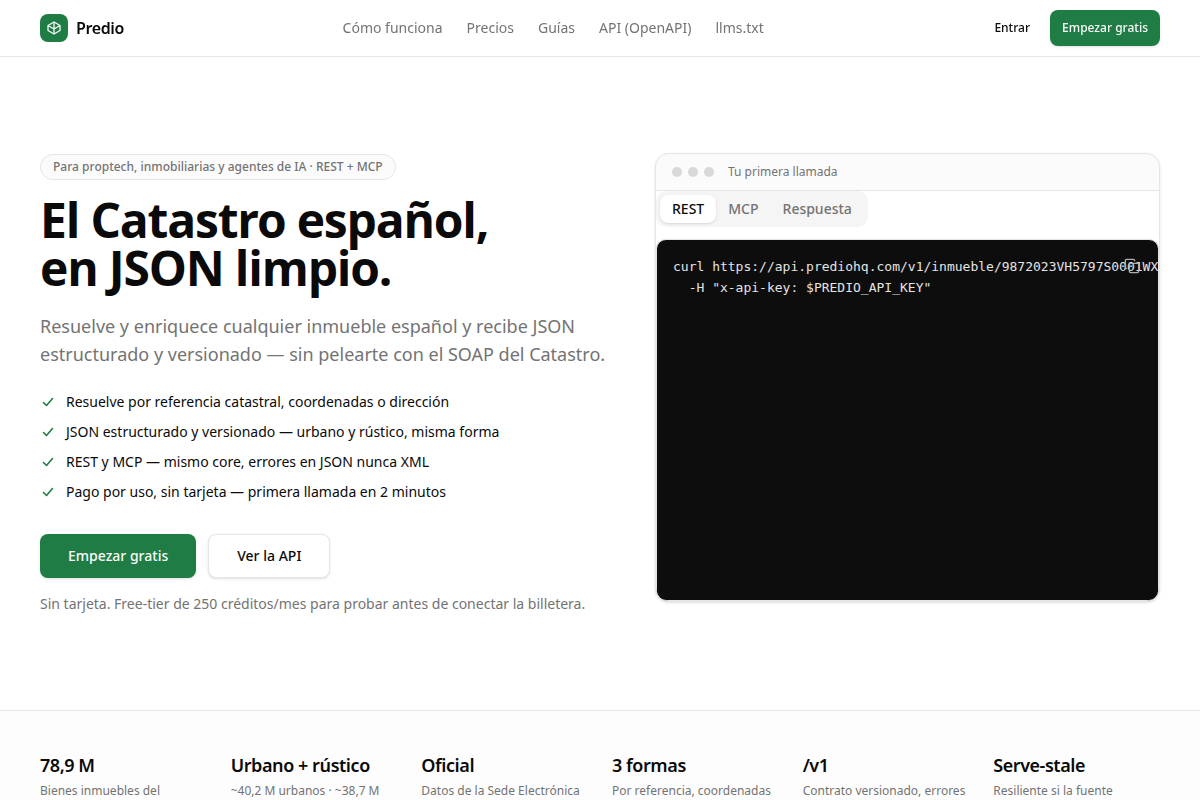Click the Predio cube logo icon
Image resolution: width=1200 pixels, height=800 pixels.
coord(54,28)
